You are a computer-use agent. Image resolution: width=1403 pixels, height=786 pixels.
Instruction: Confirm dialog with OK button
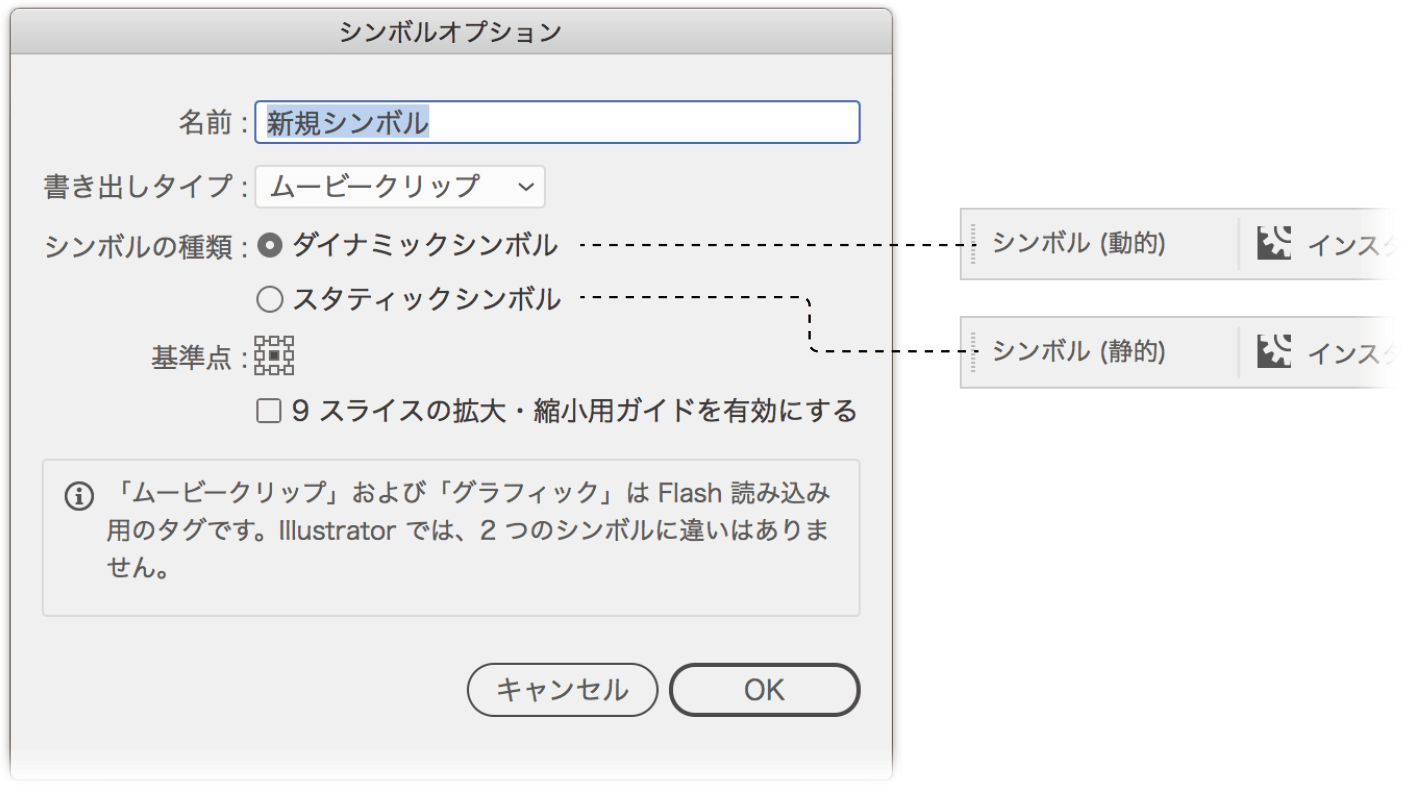tap(765, 690)
